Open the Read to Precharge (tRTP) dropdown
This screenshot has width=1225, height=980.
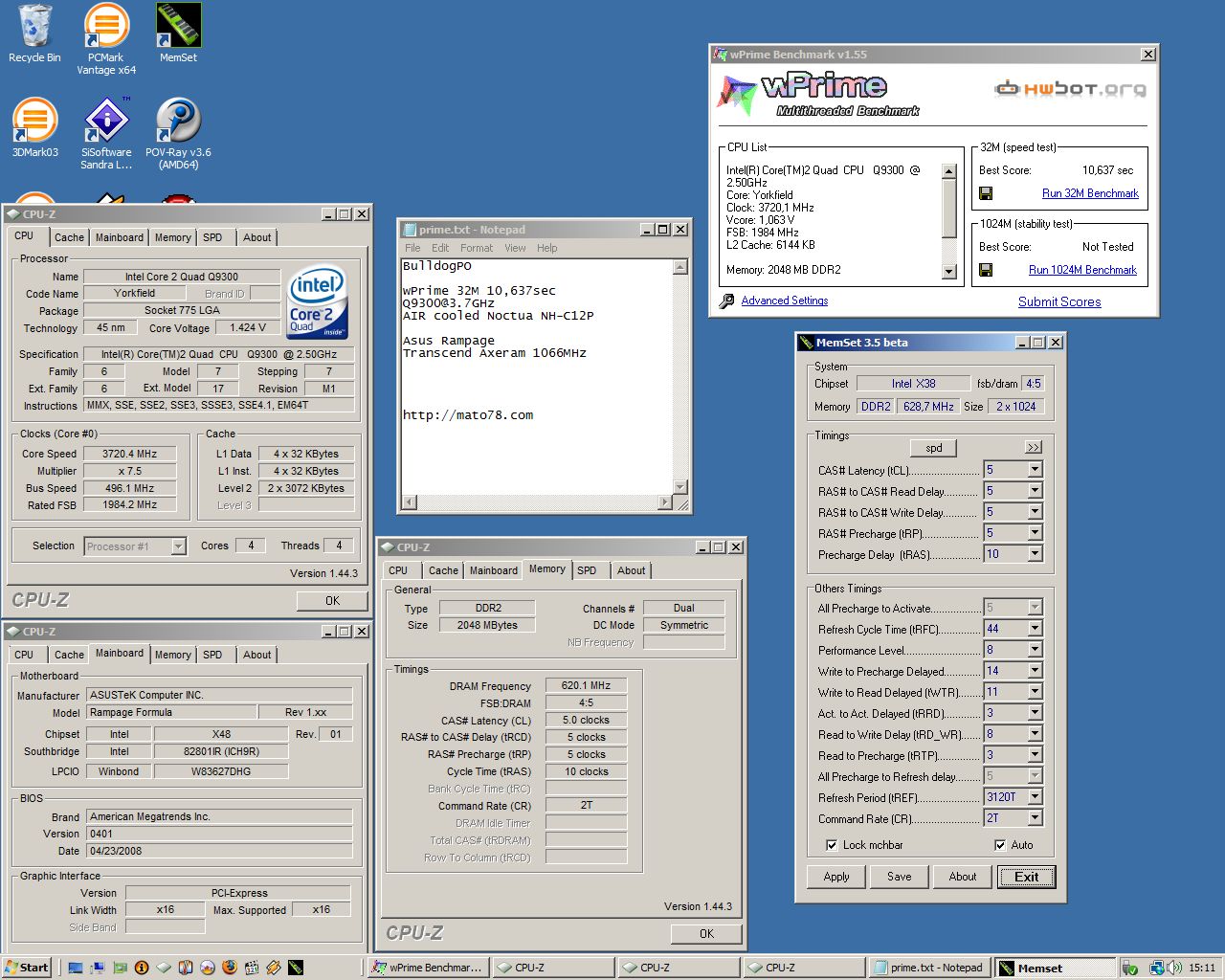click(1035, 755)
